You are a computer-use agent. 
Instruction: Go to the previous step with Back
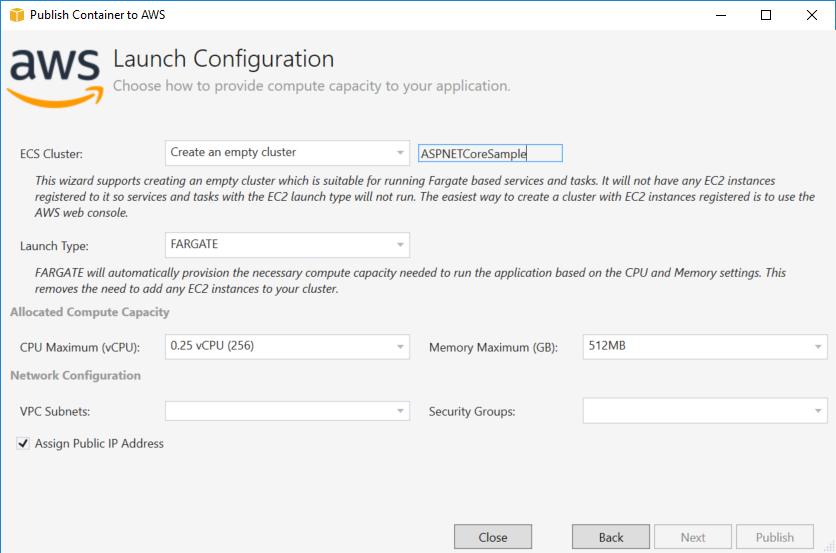611,537
